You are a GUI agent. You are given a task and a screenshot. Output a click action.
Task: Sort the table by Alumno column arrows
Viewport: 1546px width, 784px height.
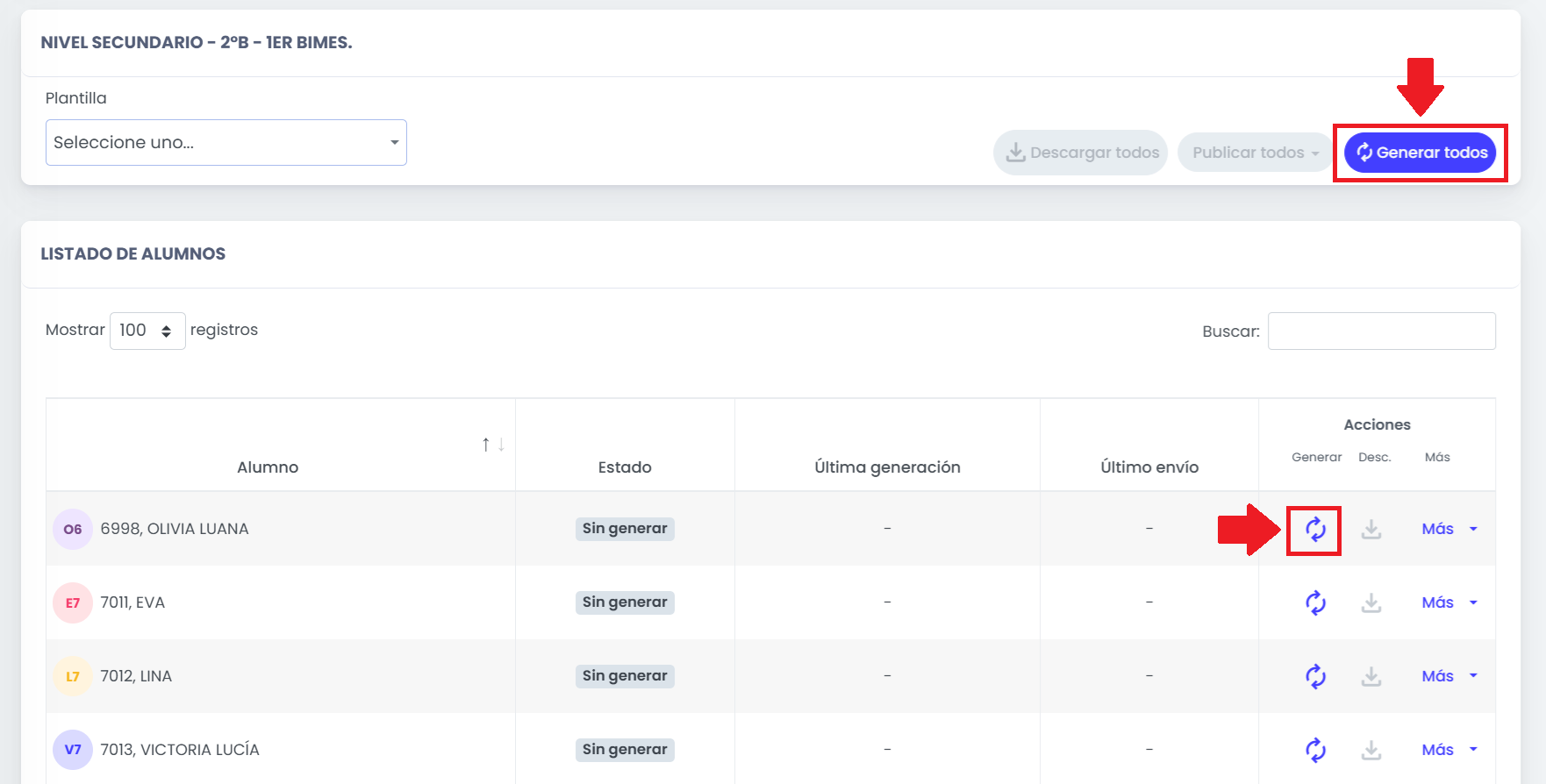[x=493, y=445]
